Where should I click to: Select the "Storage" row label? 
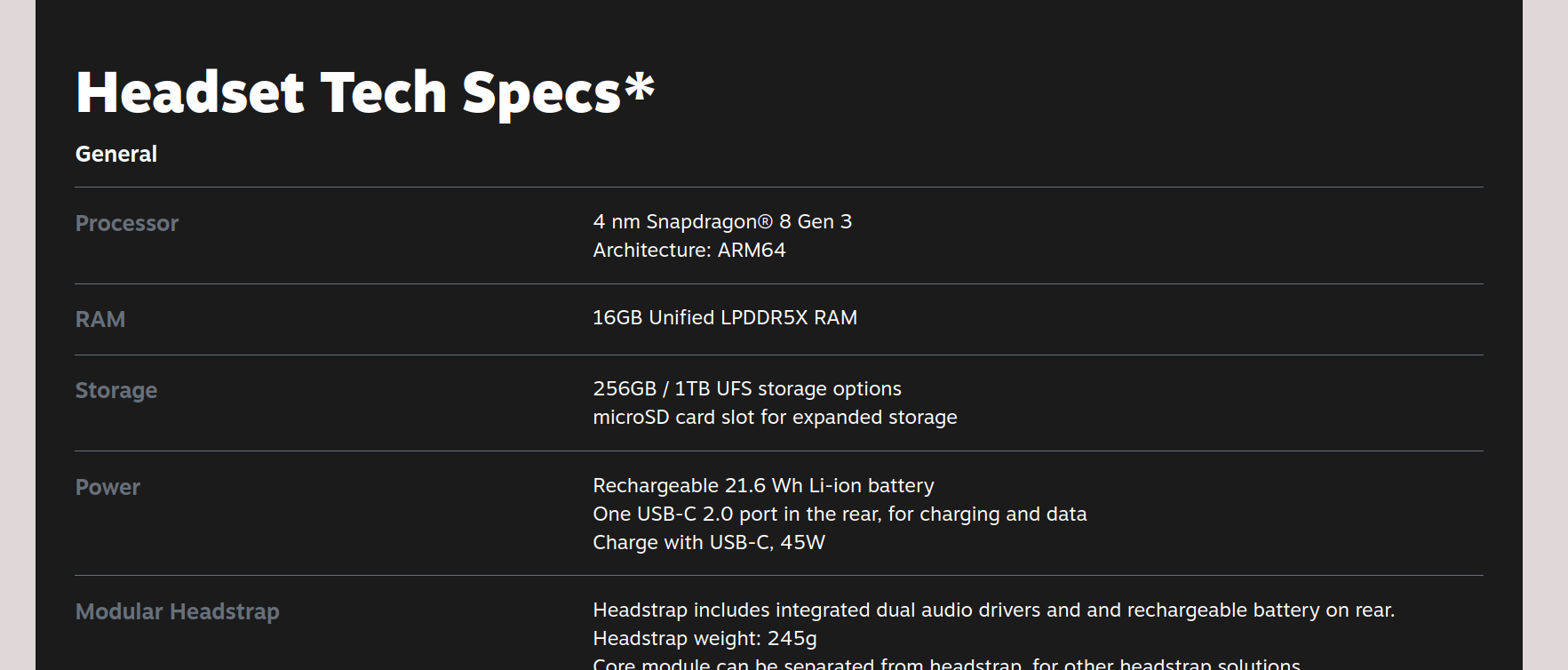click(x=116, y=390)
